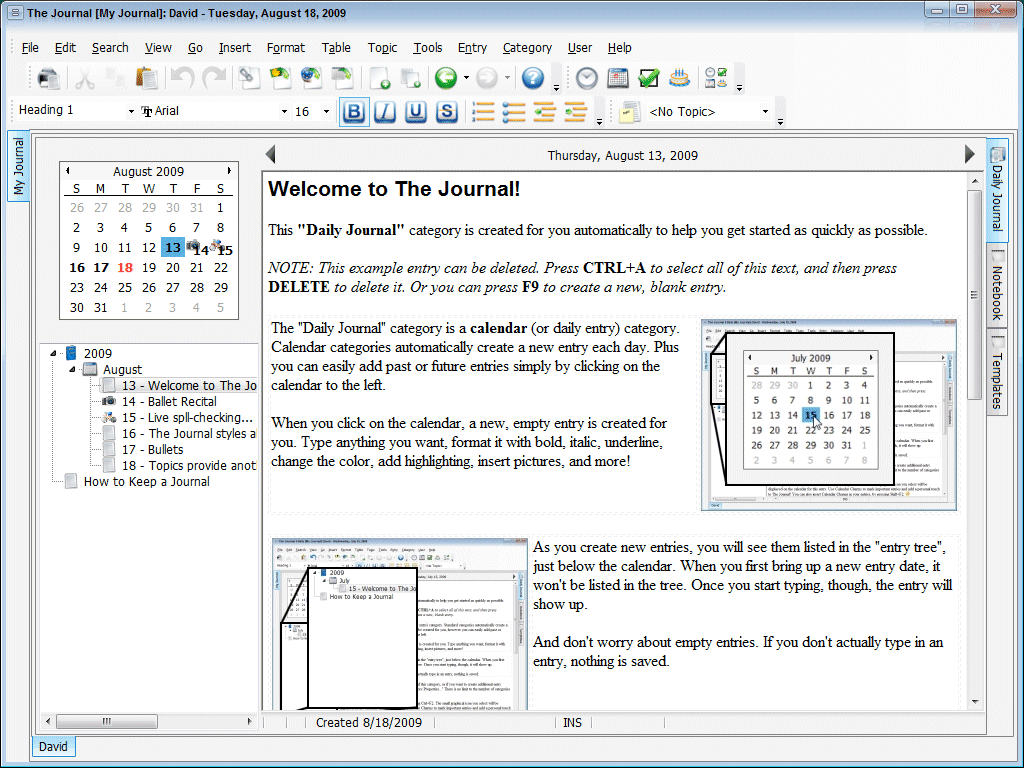1024x768 pixels.
Task: Show the next month in the calendar
Action: click(x=229, y=171)
